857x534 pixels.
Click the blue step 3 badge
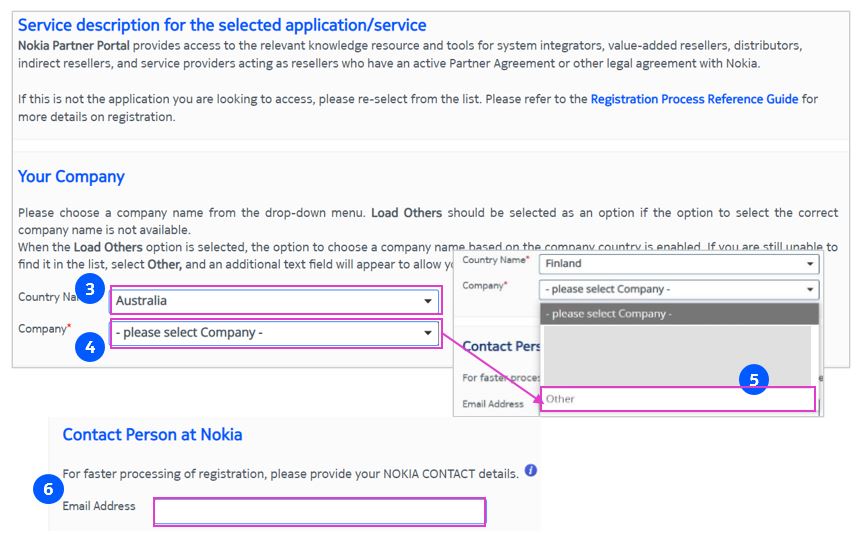pos(91,290)
